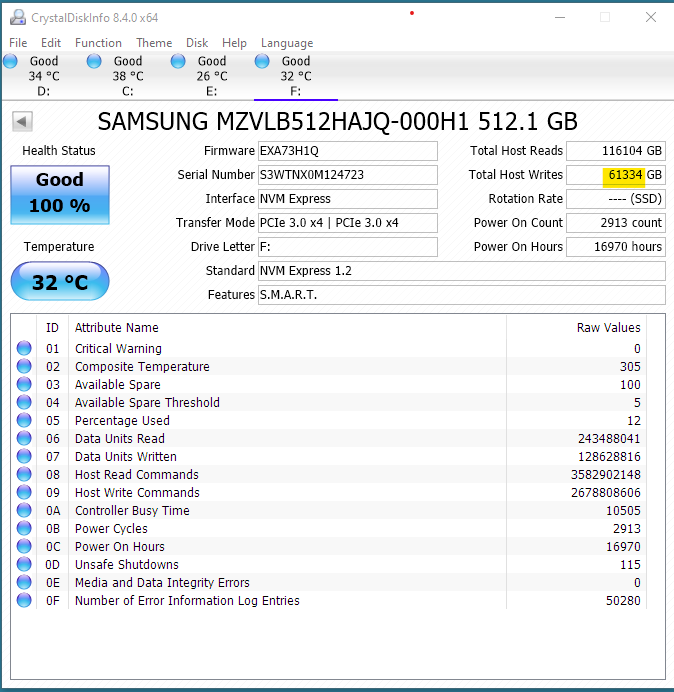Click status orb beside Data Units Written
Viewport: 674px width, 692px height.
point(24,456)
